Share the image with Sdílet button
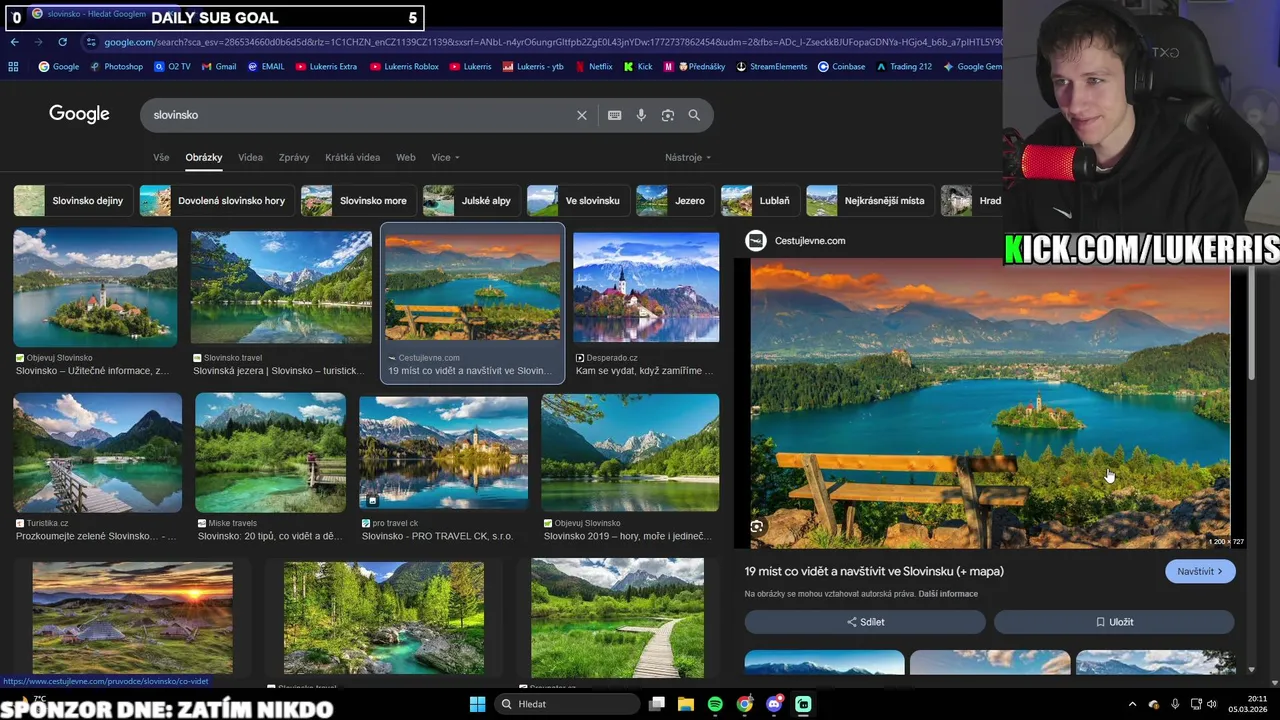Screen dimensions: 1280x720 865,622
